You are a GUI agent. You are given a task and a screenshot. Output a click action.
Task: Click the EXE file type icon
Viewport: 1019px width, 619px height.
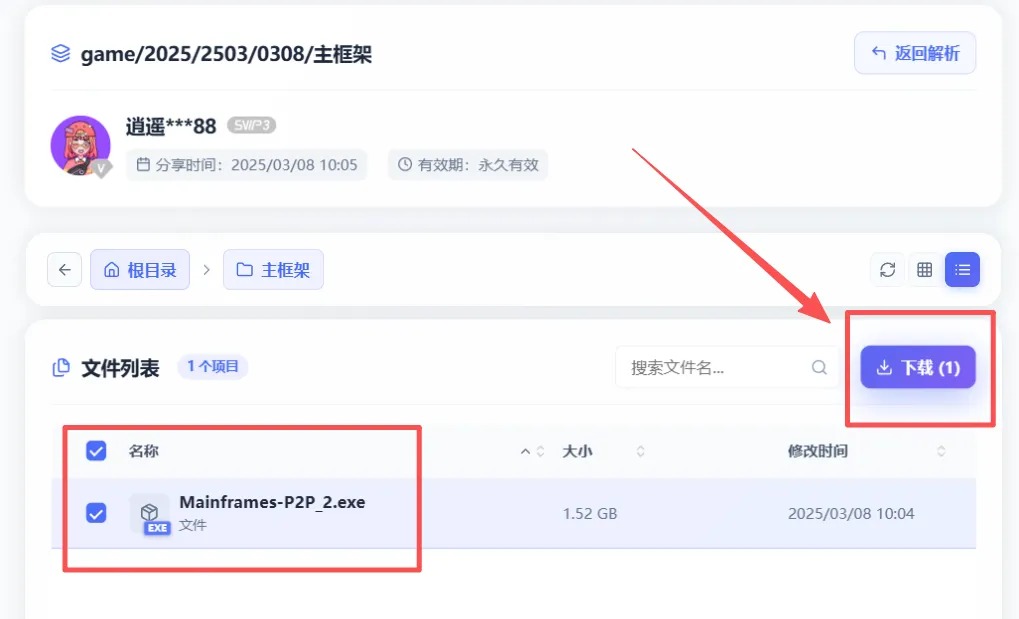[150, 514]
